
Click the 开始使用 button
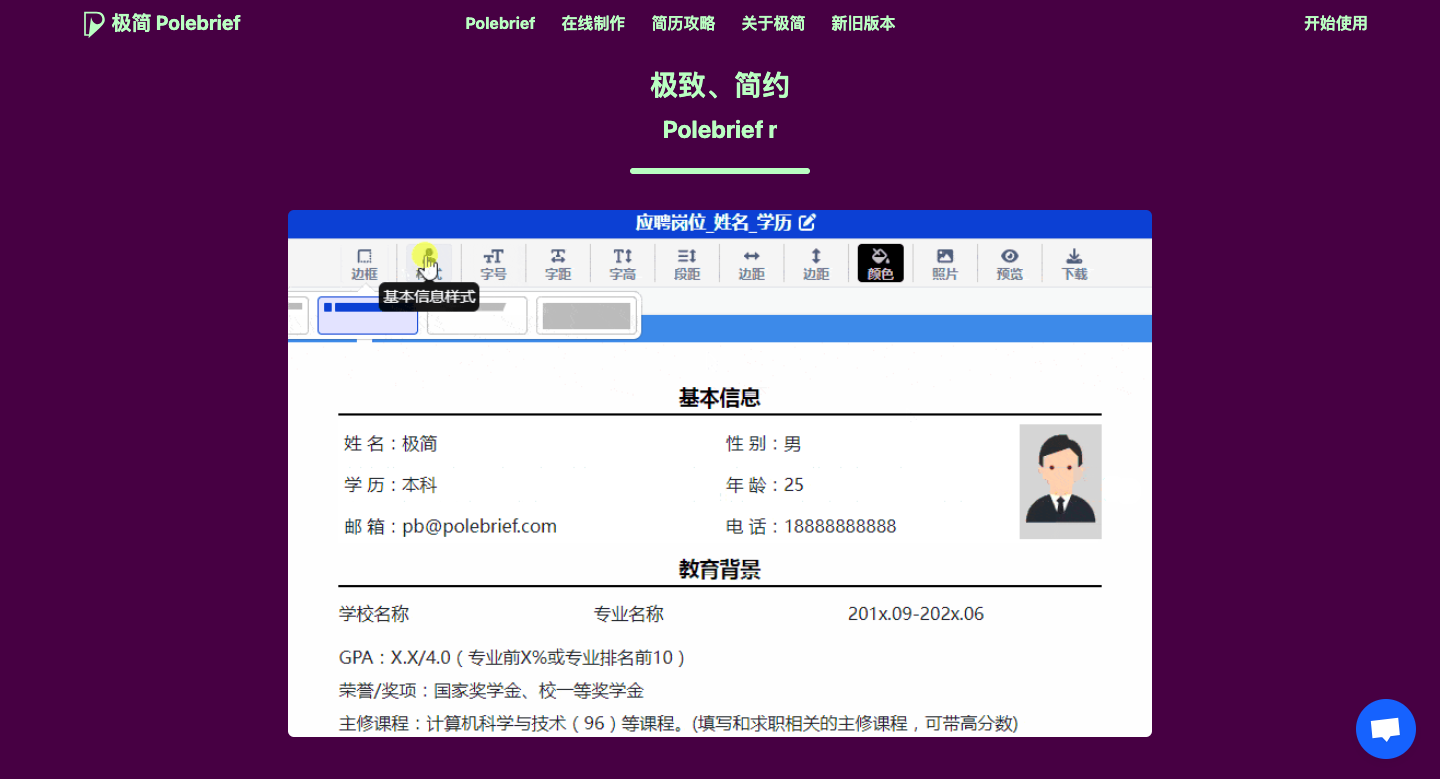(1336, 23)
